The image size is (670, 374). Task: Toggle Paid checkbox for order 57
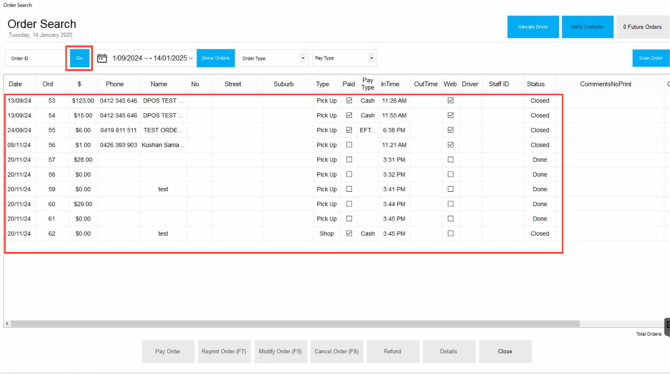point(349,159)
